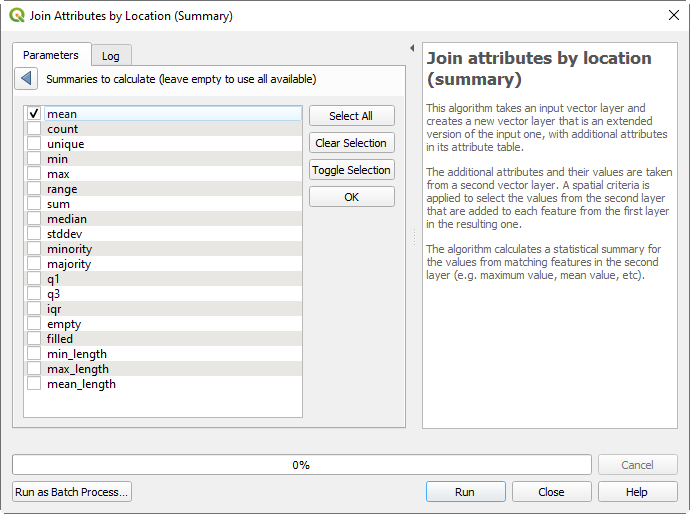Collapse the help panel with small arrow
This screenshot has width=690, height=514.
click(x=412, y=48)
